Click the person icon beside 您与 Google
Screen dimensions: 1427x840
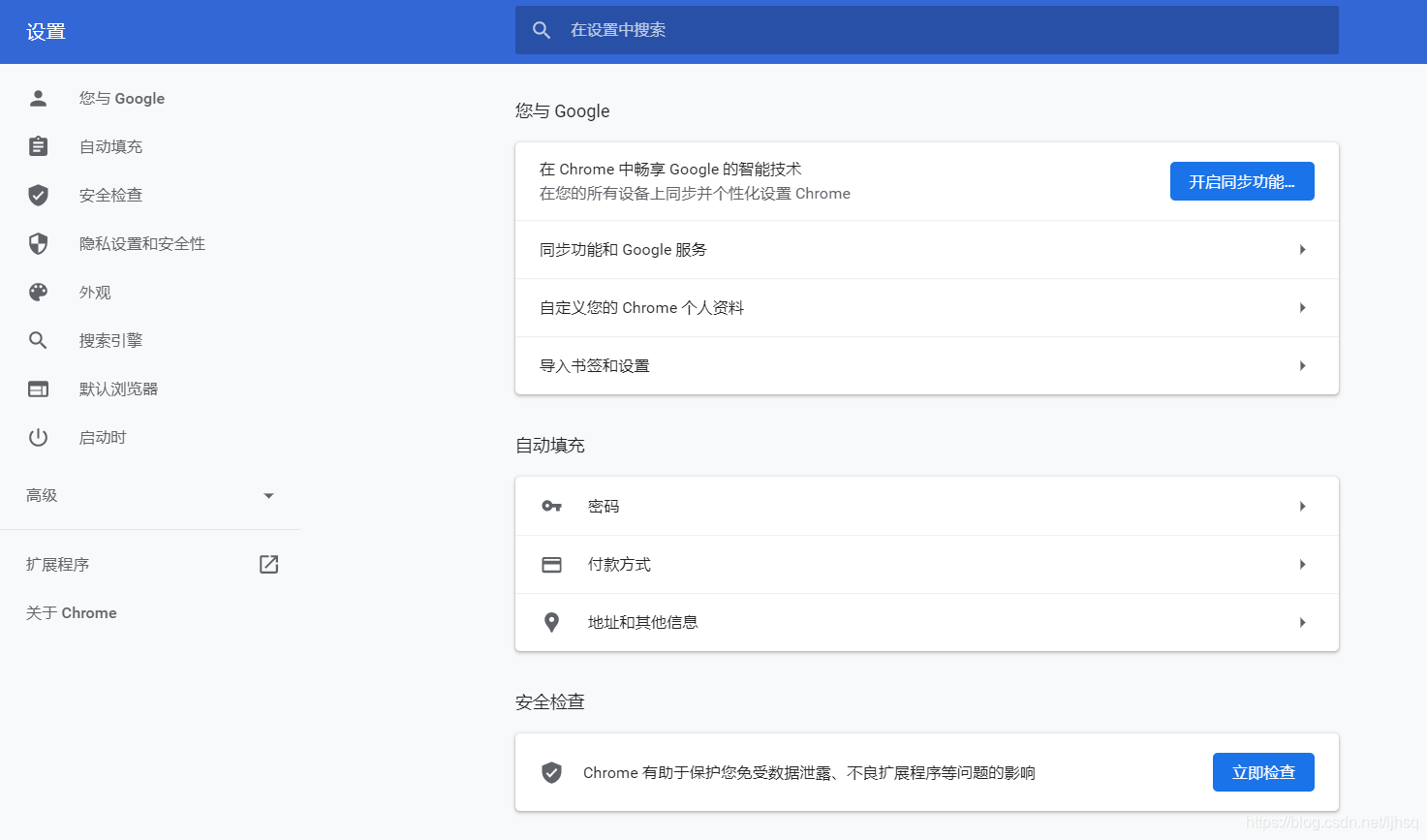click(38, 98)
